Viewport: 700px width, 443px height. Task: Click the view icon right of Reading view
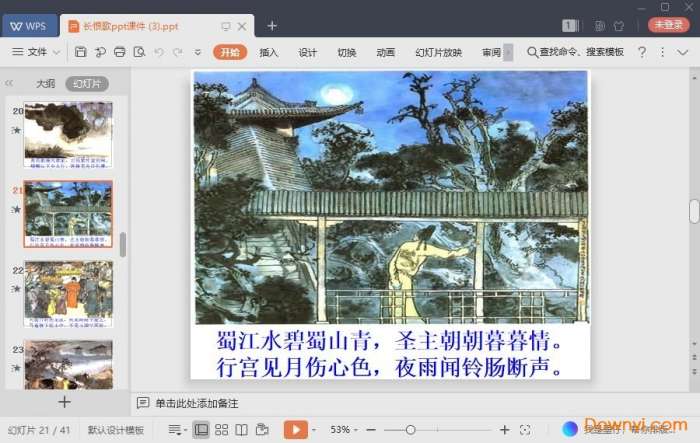pos(262,430)
